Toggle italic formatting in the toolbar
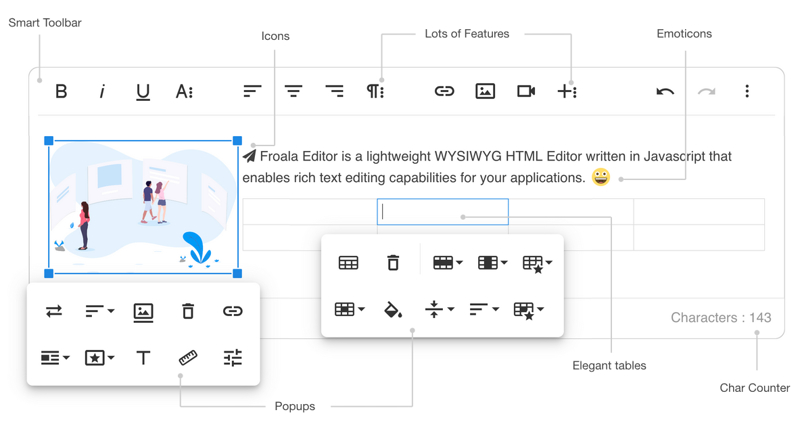The height and width of the screenshot is (423, 800). coord(102,91)
